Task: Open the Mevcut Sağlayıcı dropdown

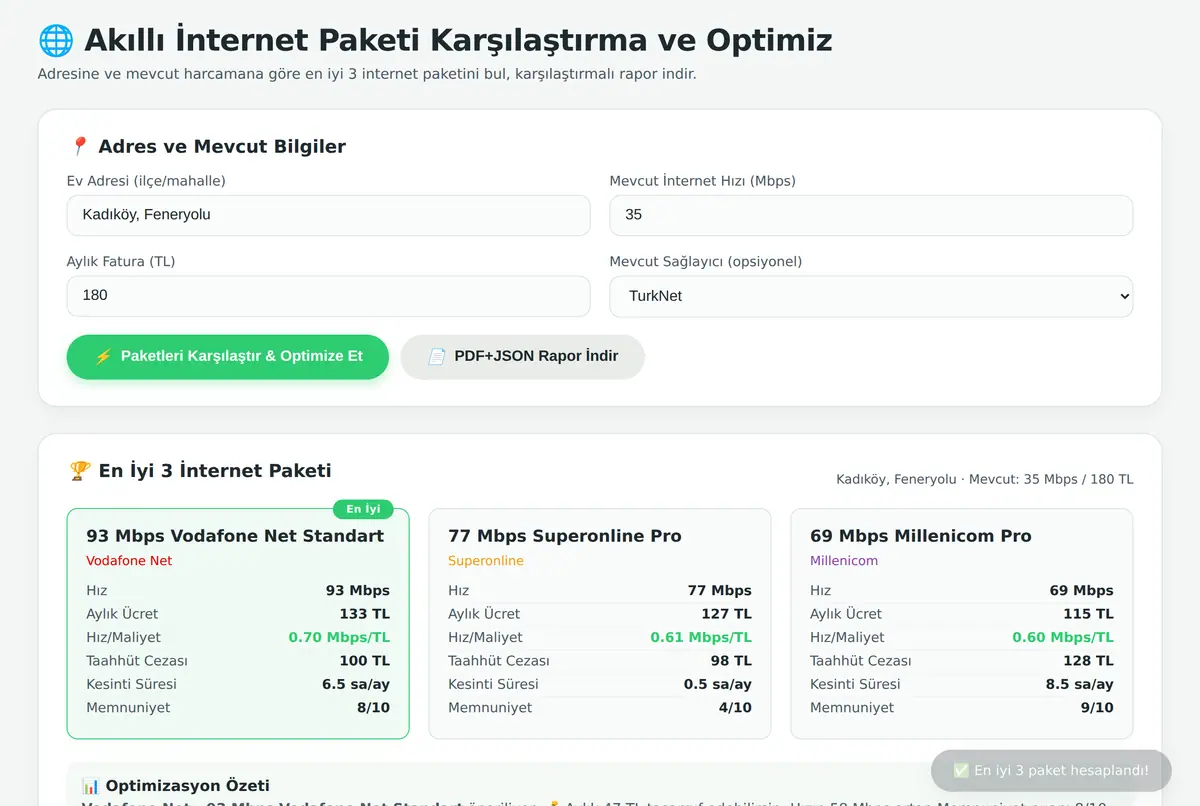Action: [871, 296]
